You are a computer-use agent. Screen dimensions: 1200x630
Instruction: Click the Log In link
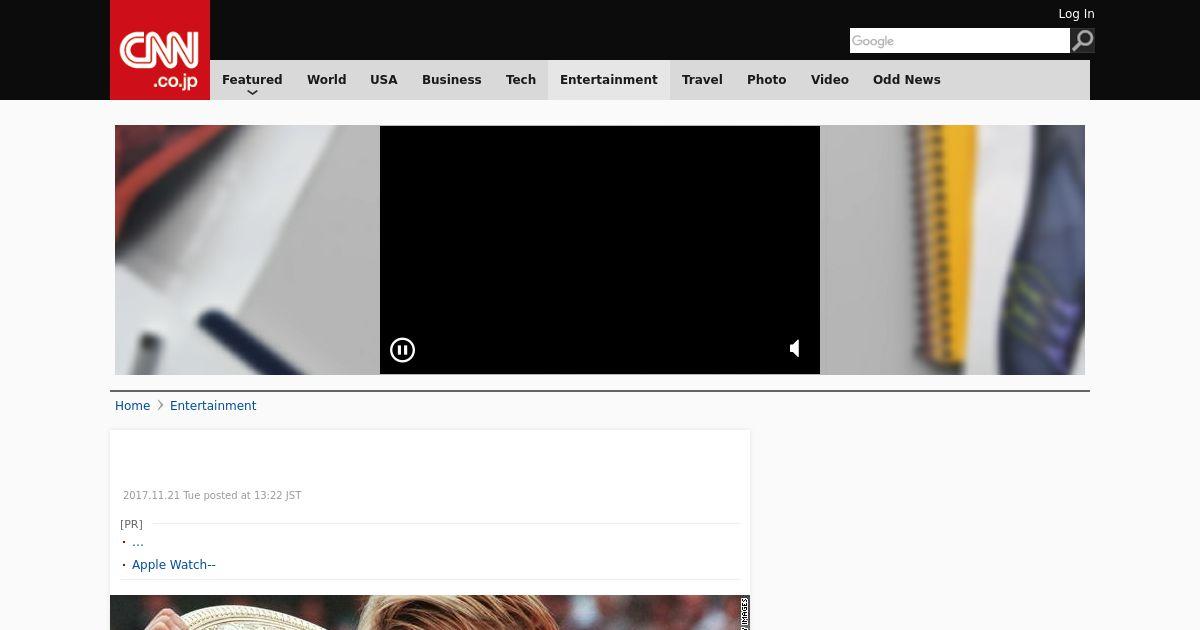click(1076, 14)
